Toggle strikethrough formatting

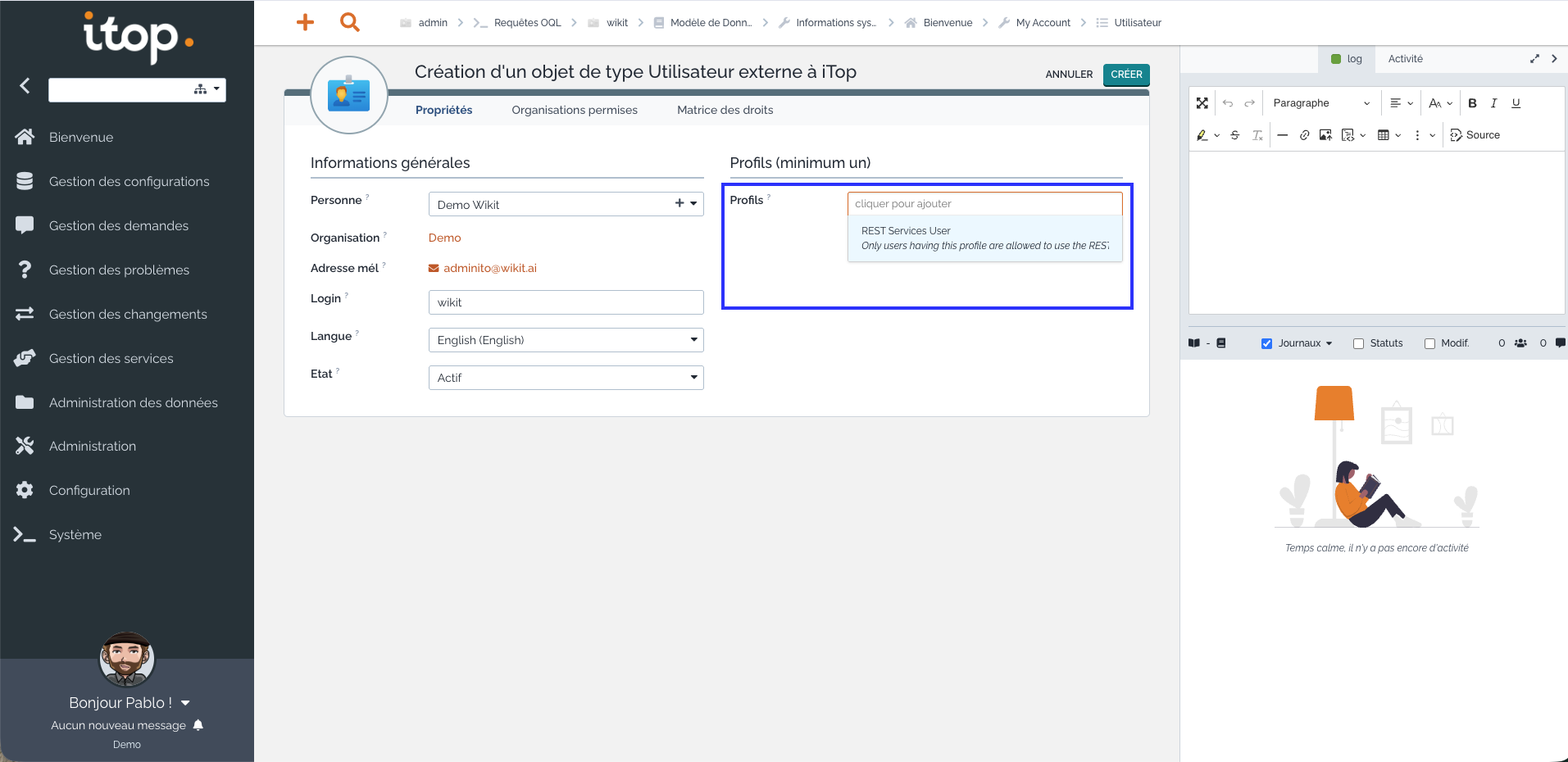[x=1234, y=135]
